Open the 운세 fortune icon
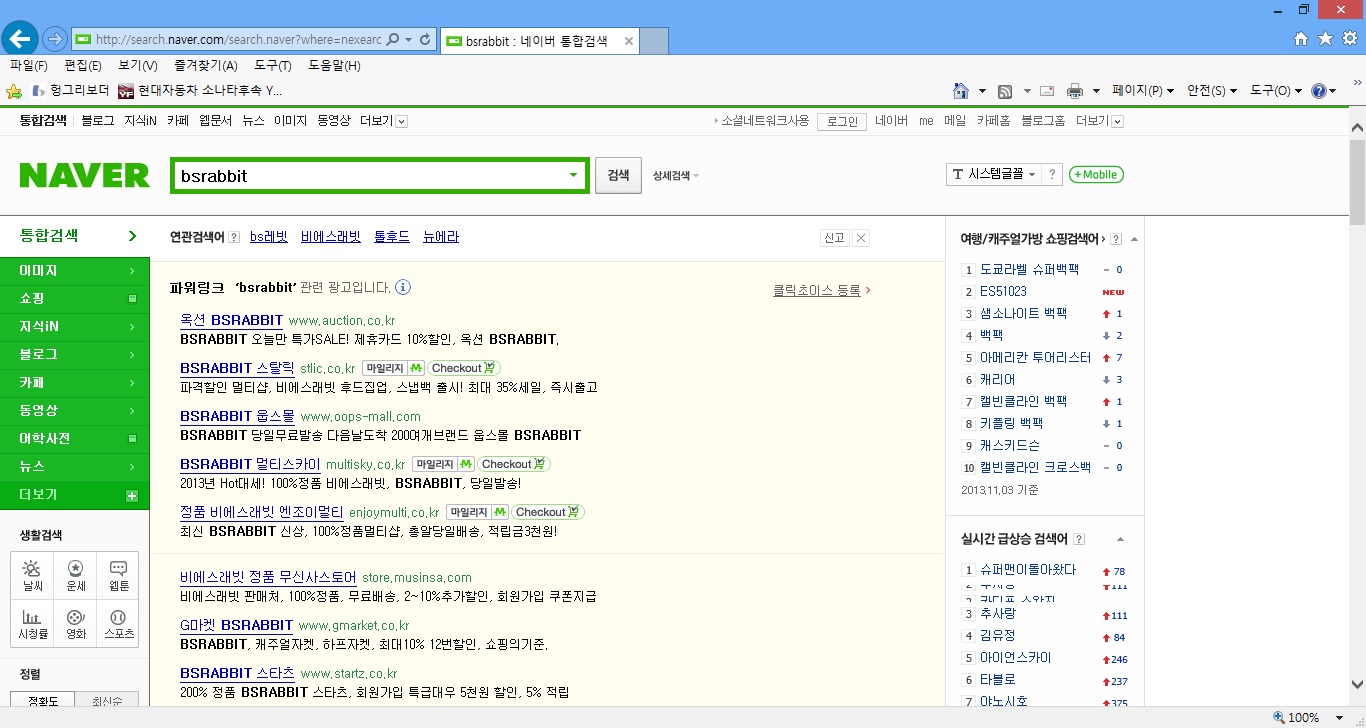The width and height of the screenshot is (1366, 728). point(75,575)
